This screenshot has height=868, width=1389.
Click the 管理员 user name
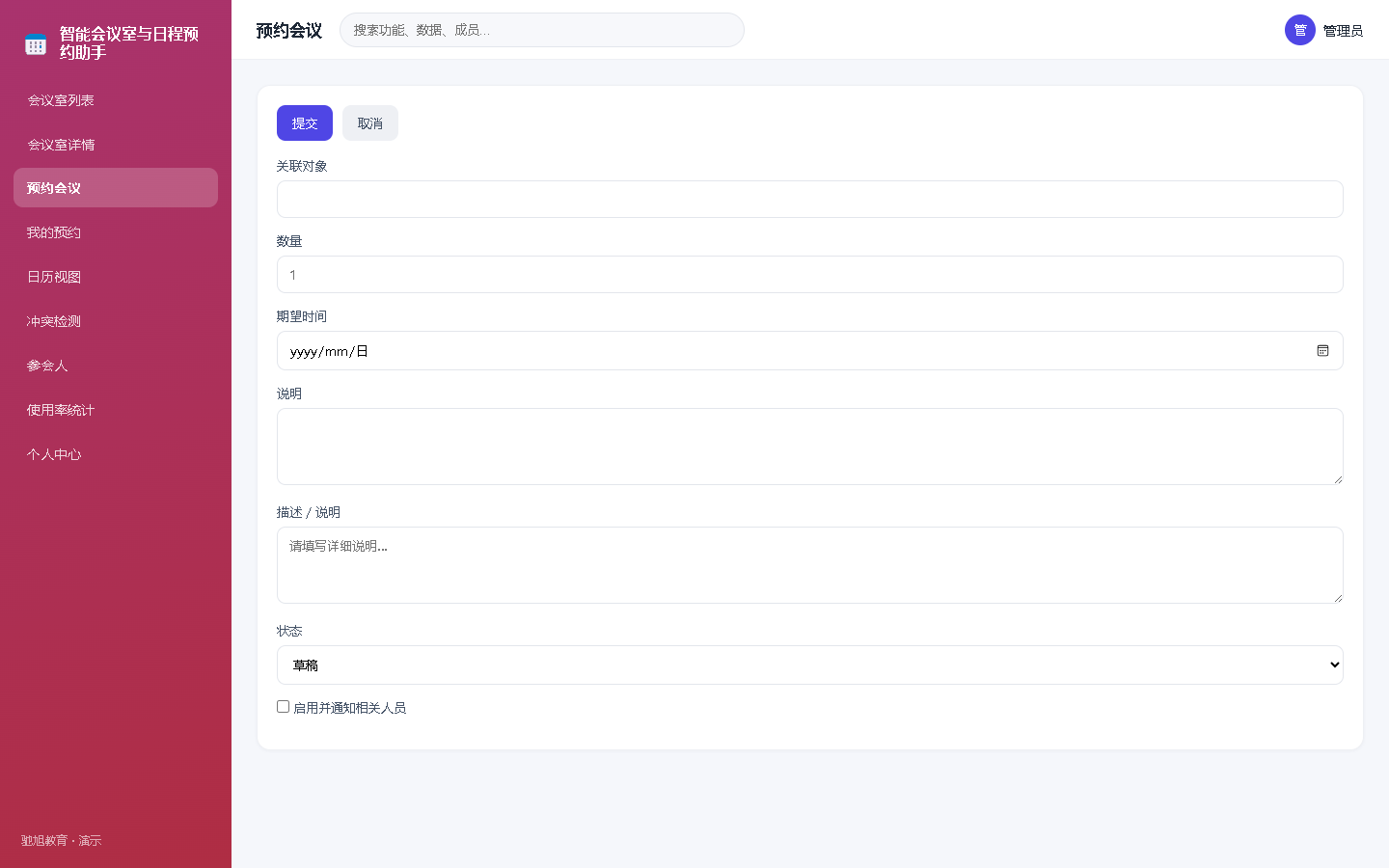tap(1343, 31)
